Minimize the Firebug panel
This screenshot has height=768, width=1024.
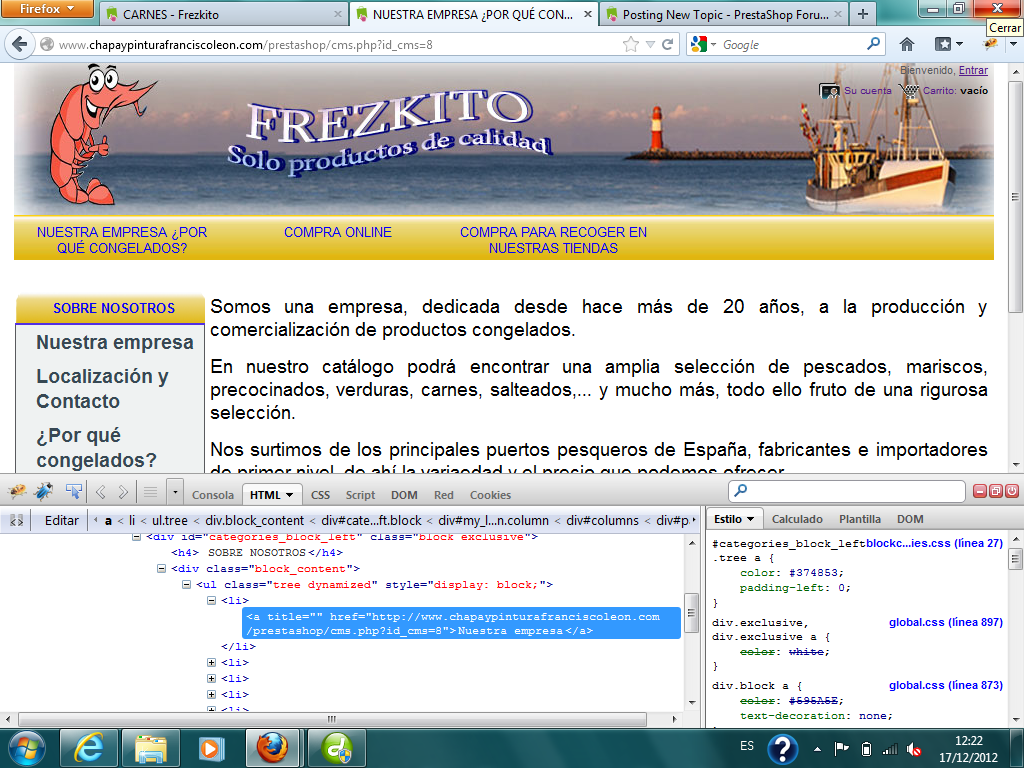pyautogui.click(x=980, y=491)
